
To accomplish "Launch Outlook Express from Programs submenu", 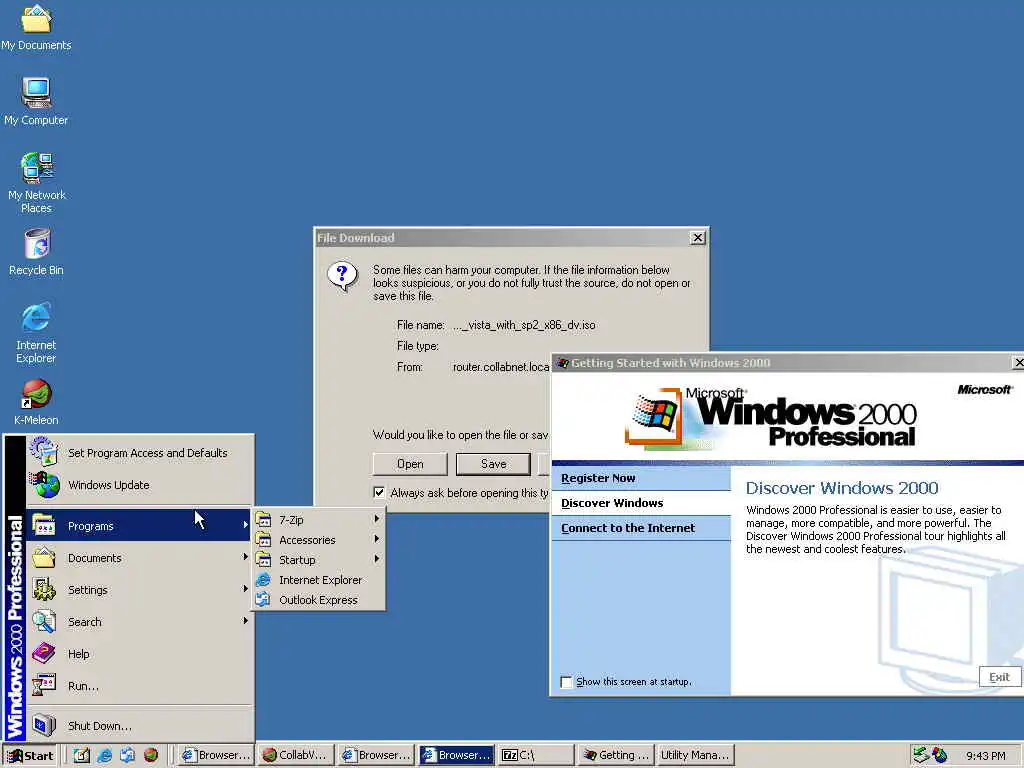I will [x=319, y=600].
